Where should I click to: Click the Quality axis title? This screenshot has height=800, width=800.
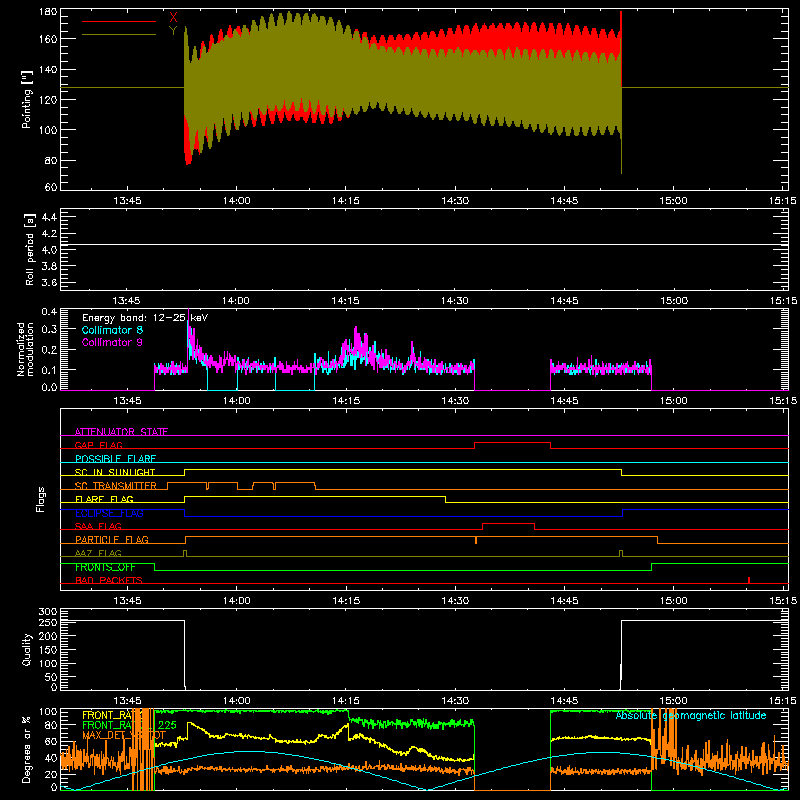tap(27, 649)
